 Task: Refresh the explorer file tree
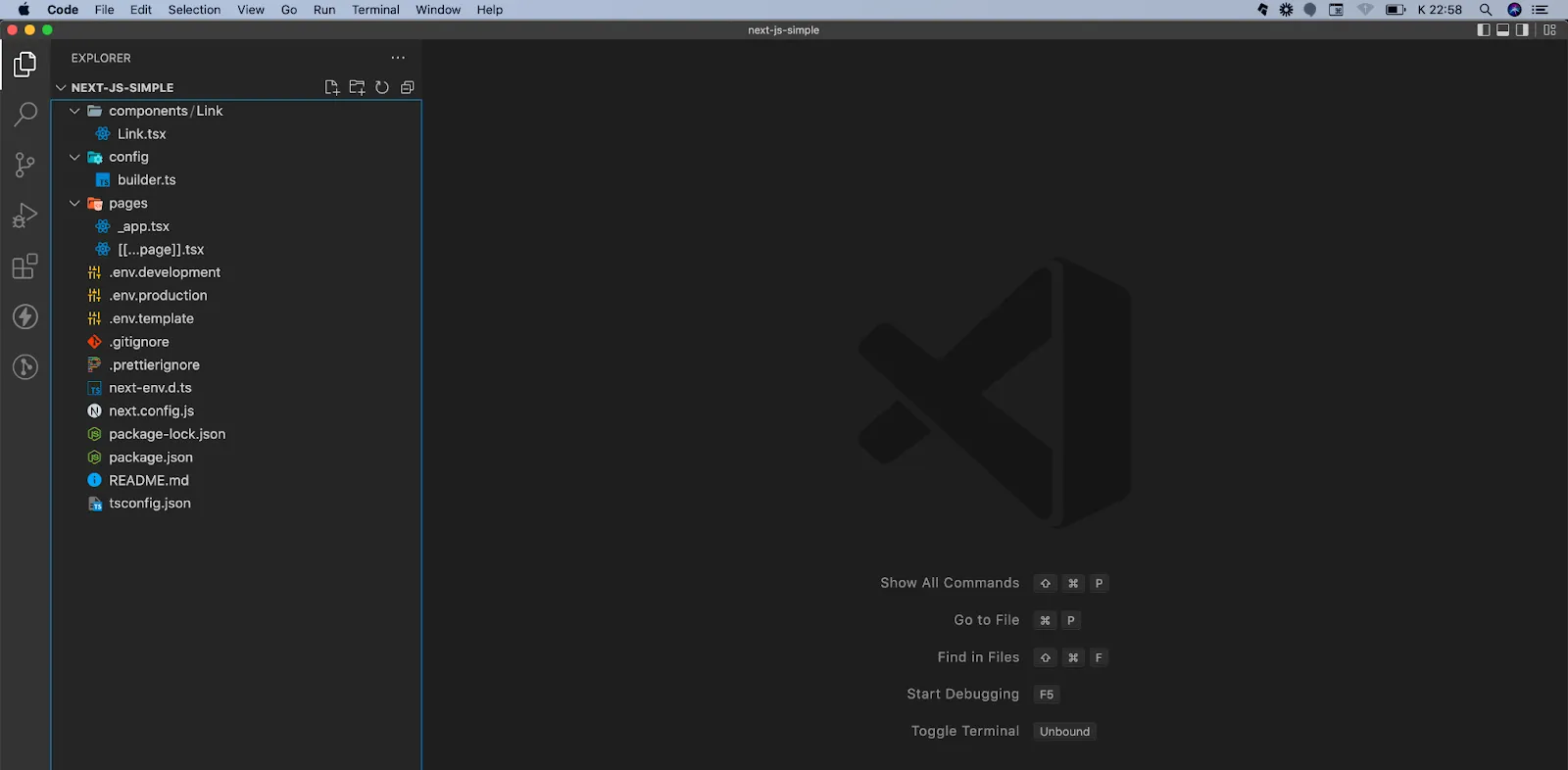382,87
